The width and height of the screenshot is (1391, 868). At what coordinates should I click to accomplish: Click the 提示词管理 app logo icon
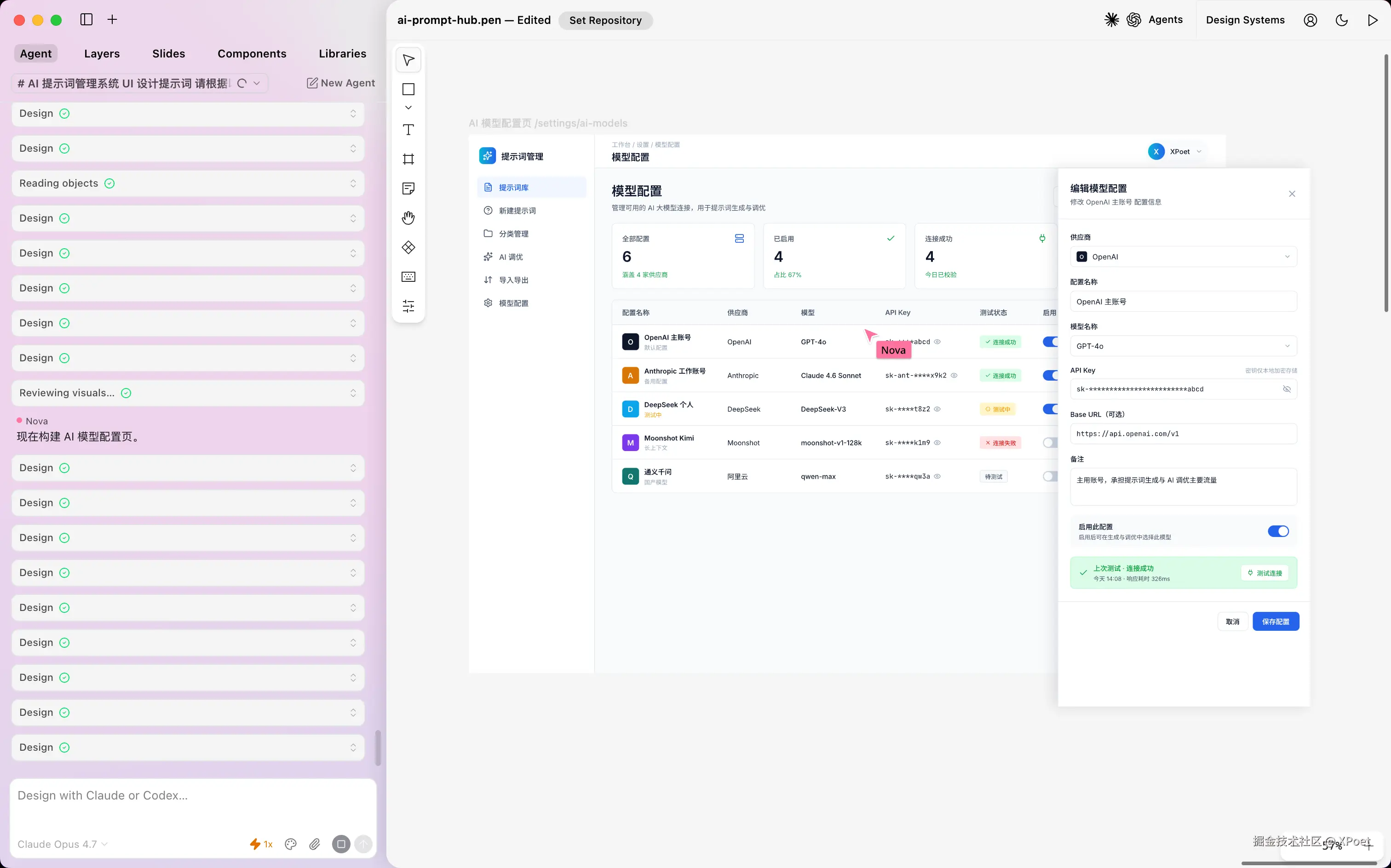487,155
